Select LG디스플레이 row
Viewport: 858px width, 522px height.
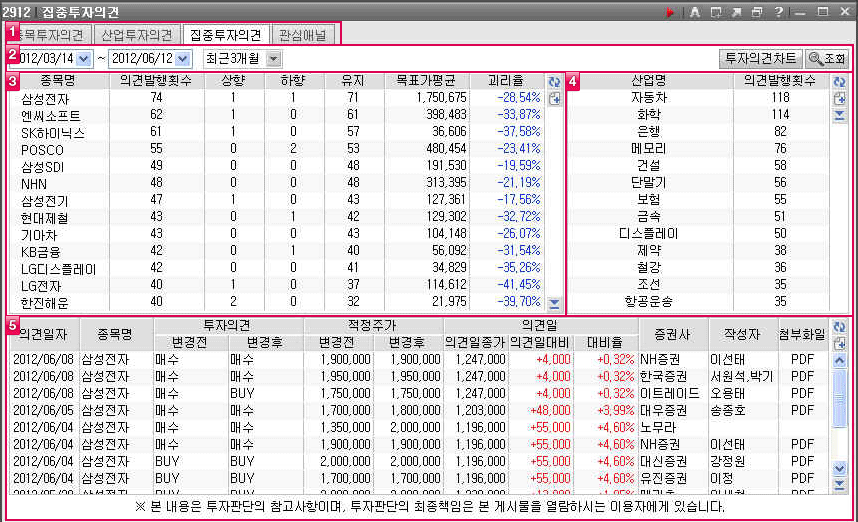tap(277, 268)
